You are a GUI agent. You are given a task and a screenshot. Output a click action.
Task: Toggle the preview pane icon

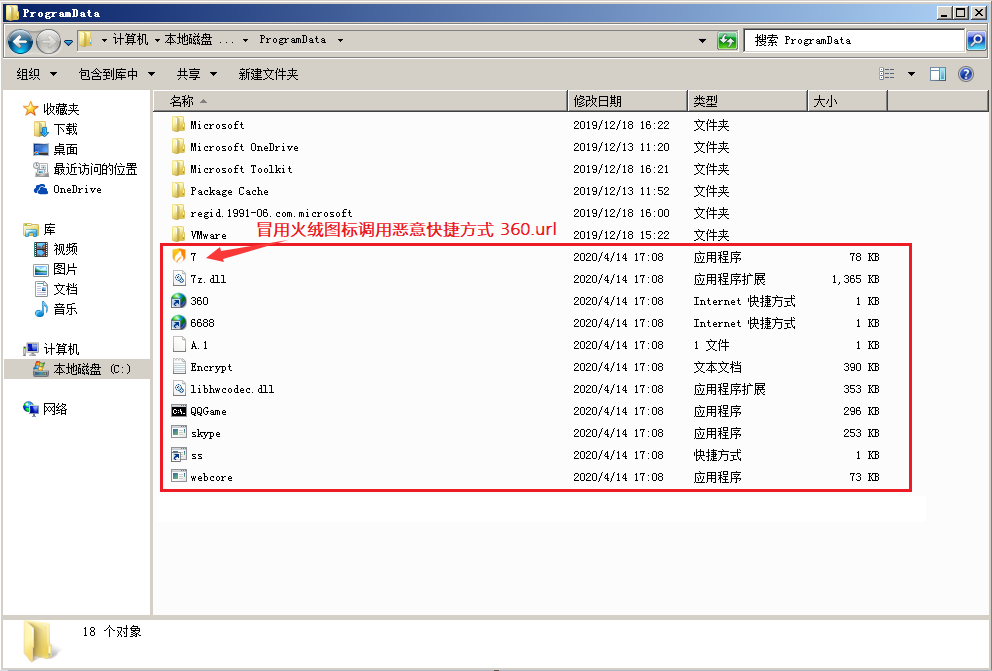pyautogui.click(x=938, y=74)
